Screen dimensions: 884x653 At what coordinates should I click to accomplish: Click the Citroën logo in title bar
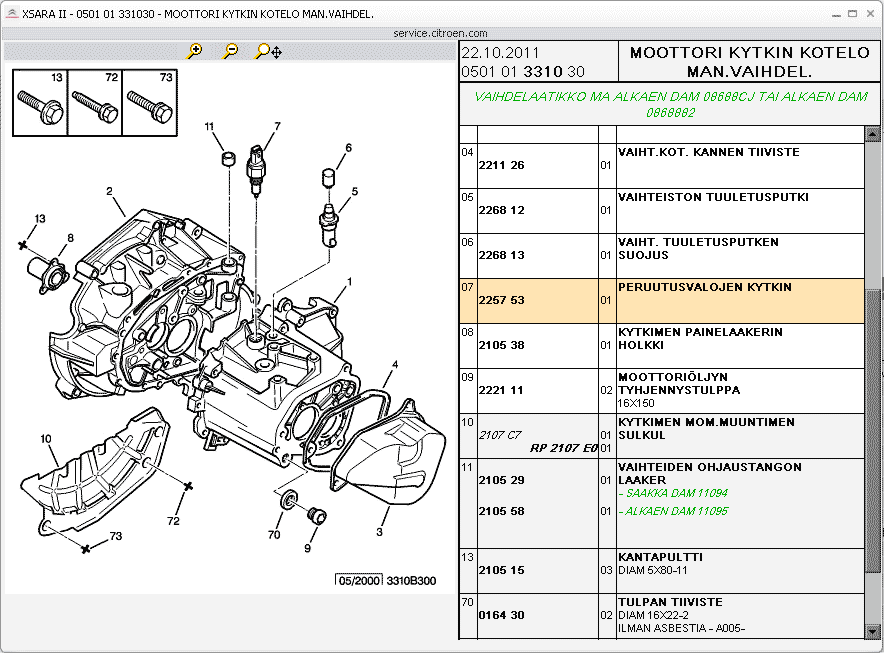coord(10,13)
